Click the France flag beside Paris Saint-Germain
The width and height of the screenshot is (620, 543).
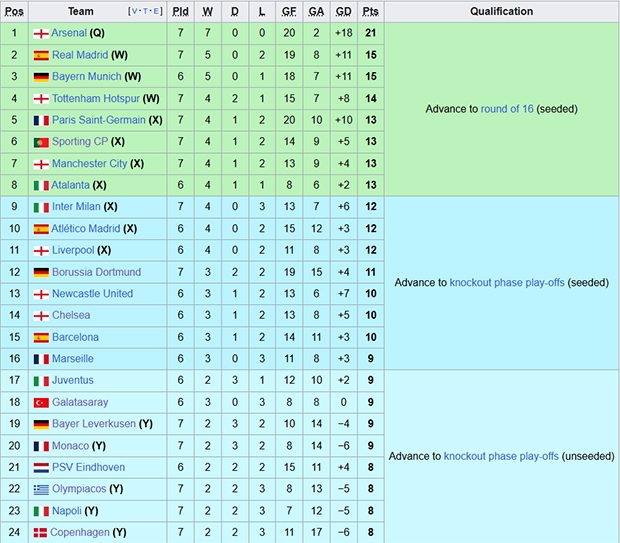[x=41, y=120]
